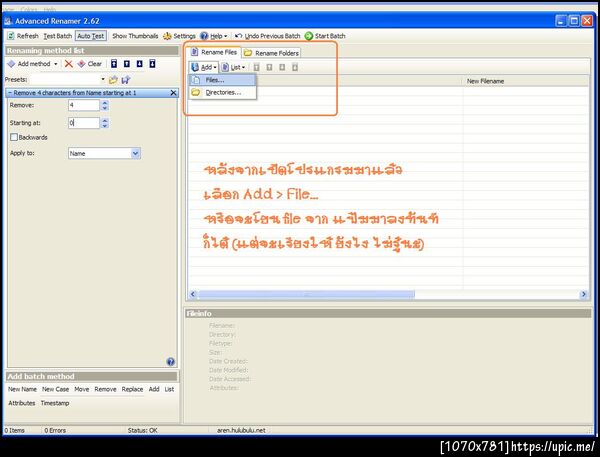
Task: Click the greyed move-up file icon
Action: pos(269,67)
